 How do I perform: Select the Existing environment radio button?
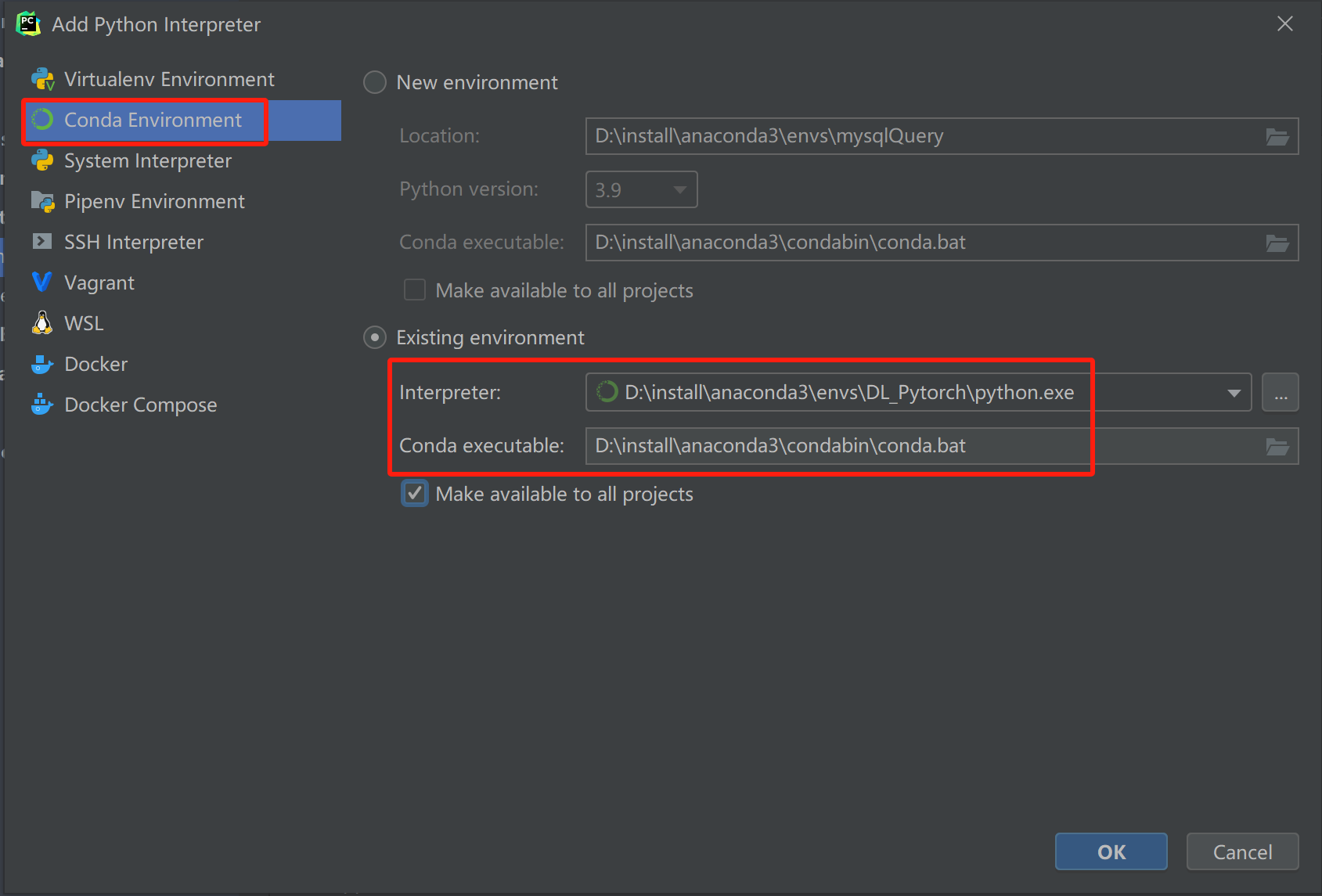click(x=375, y=337)
